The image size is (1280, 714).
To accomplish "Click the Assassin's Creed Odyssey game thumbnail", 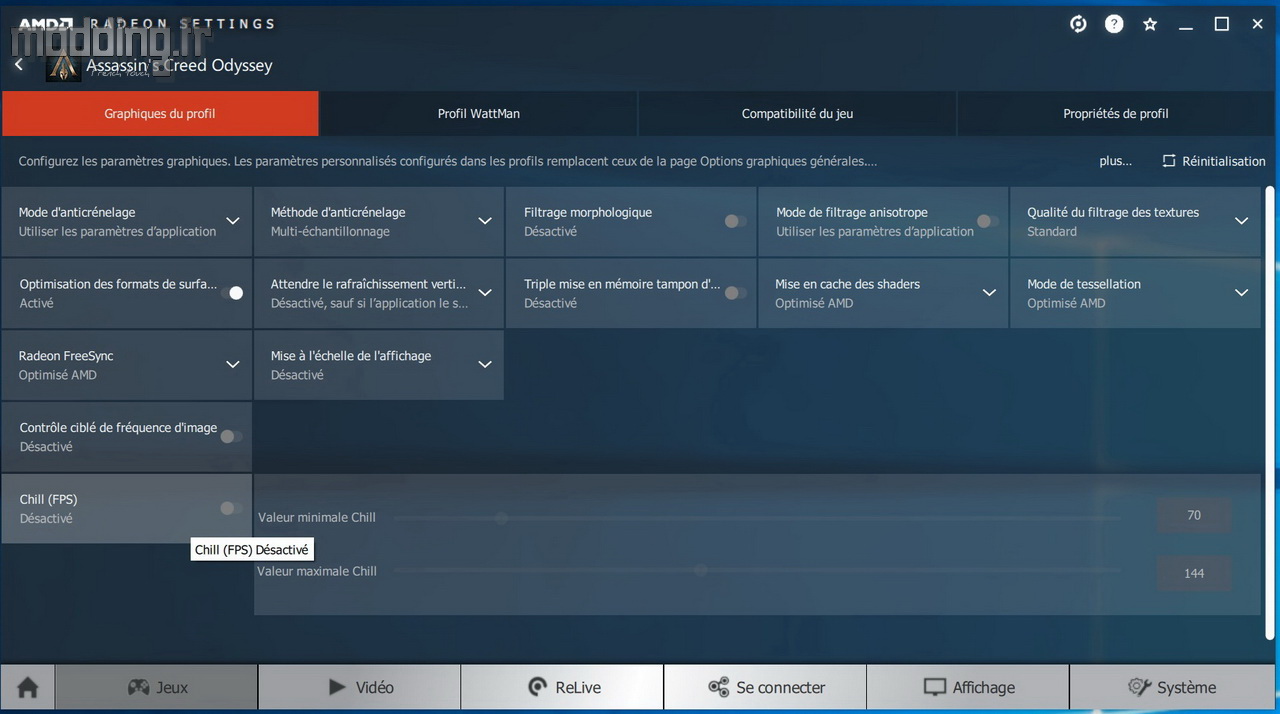I will [x=63, y=67].
